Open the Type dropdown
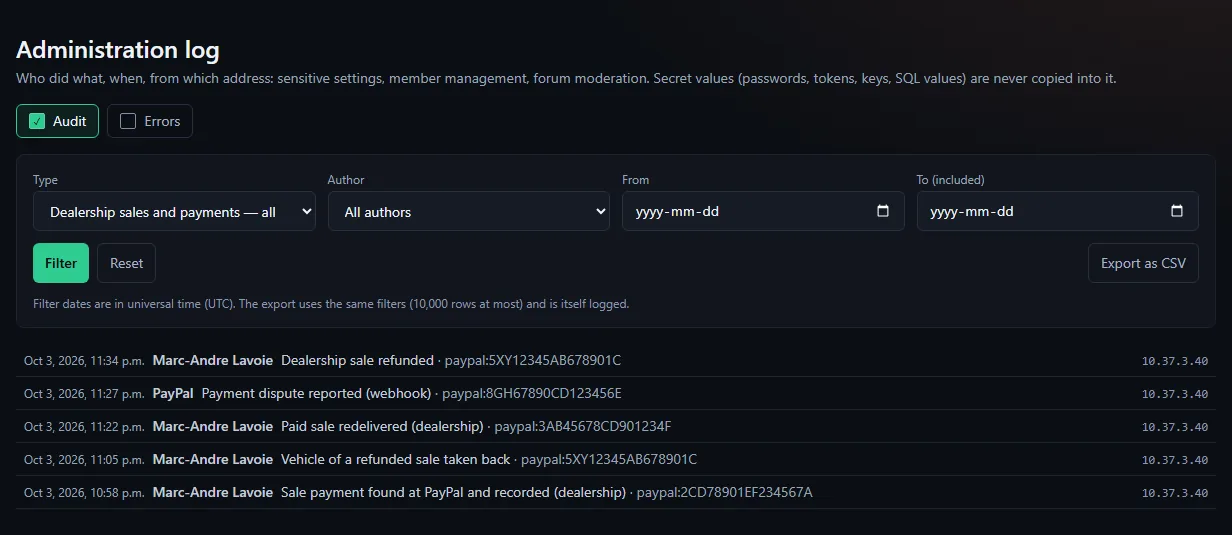The image size is (1232, 535). pyautogui.click(x=174, y=212)
